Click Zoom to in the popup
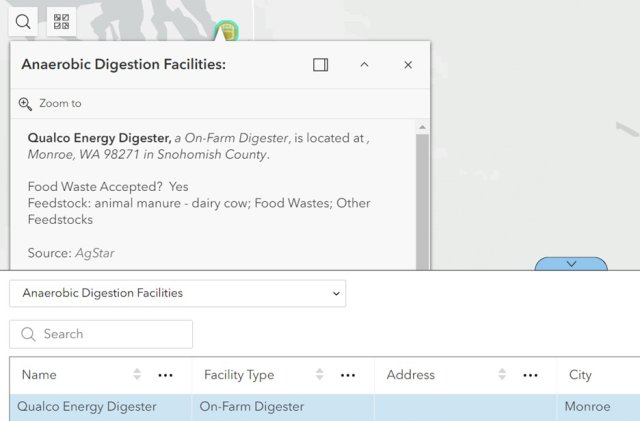 click(51, 103)
